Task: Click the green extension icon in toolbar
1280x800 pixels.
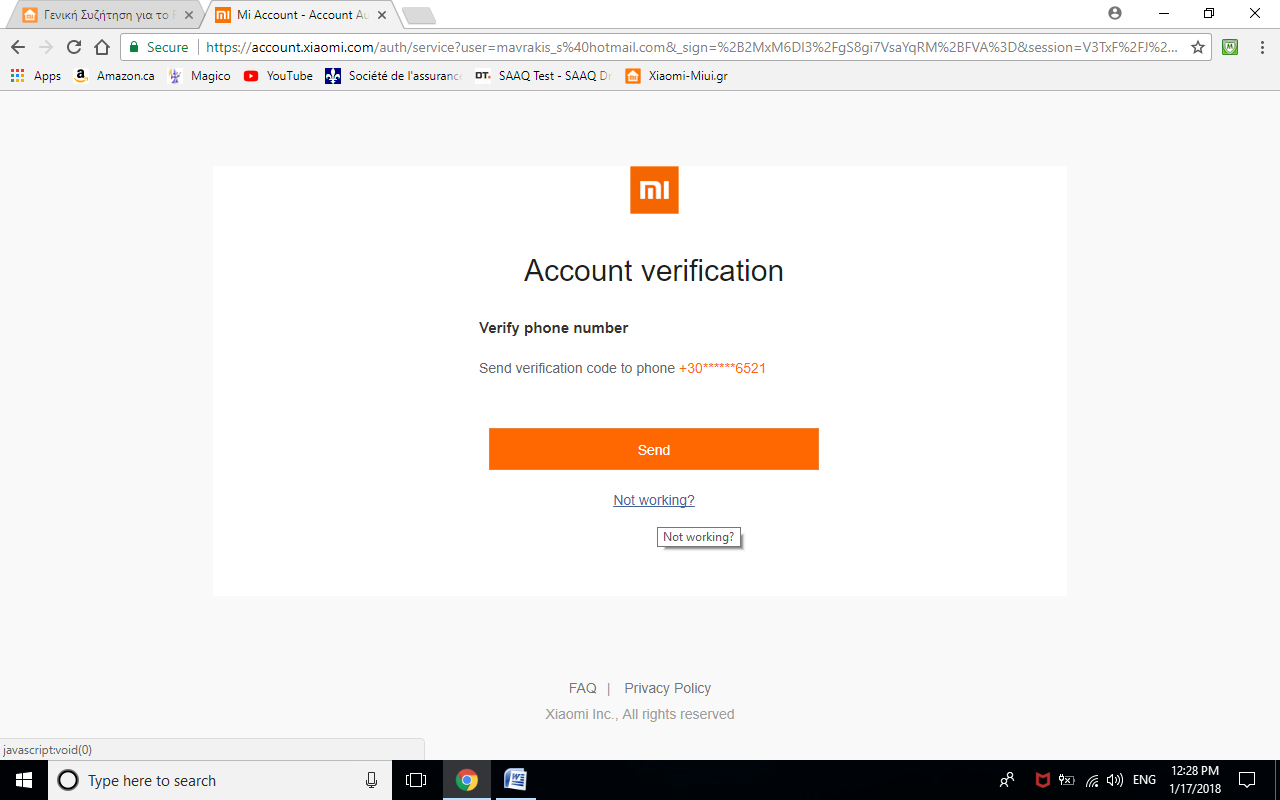Action: (x=1230, y=47)
